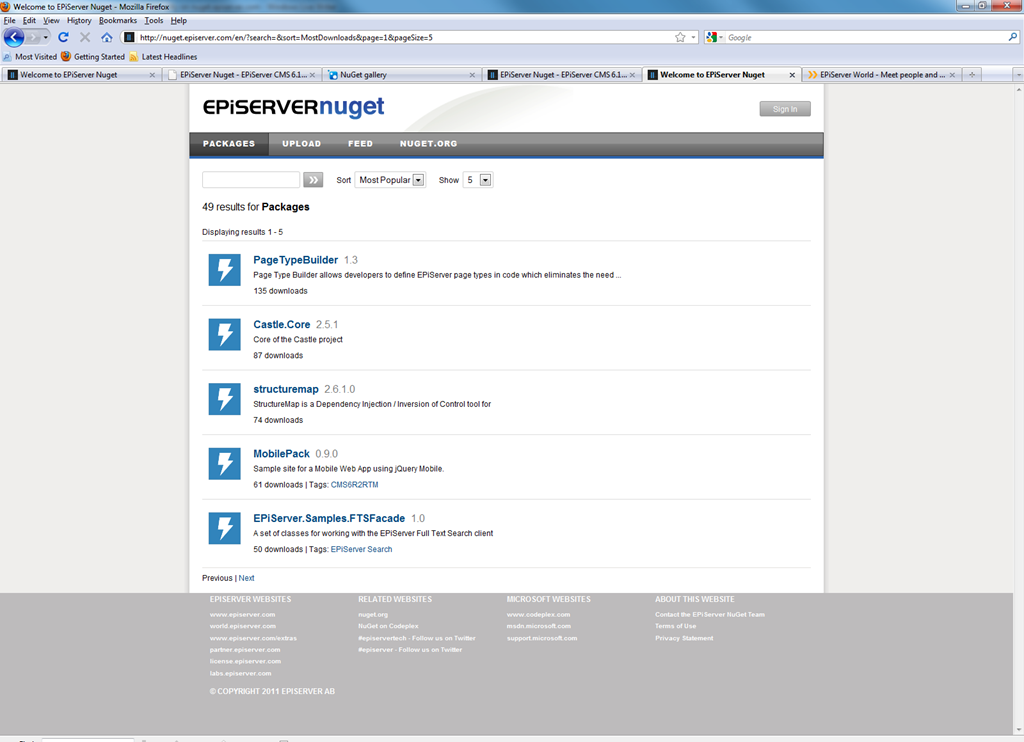Submit search with the double-arrow button
This screenshot has width=1024, height=742.
point(313,180)
